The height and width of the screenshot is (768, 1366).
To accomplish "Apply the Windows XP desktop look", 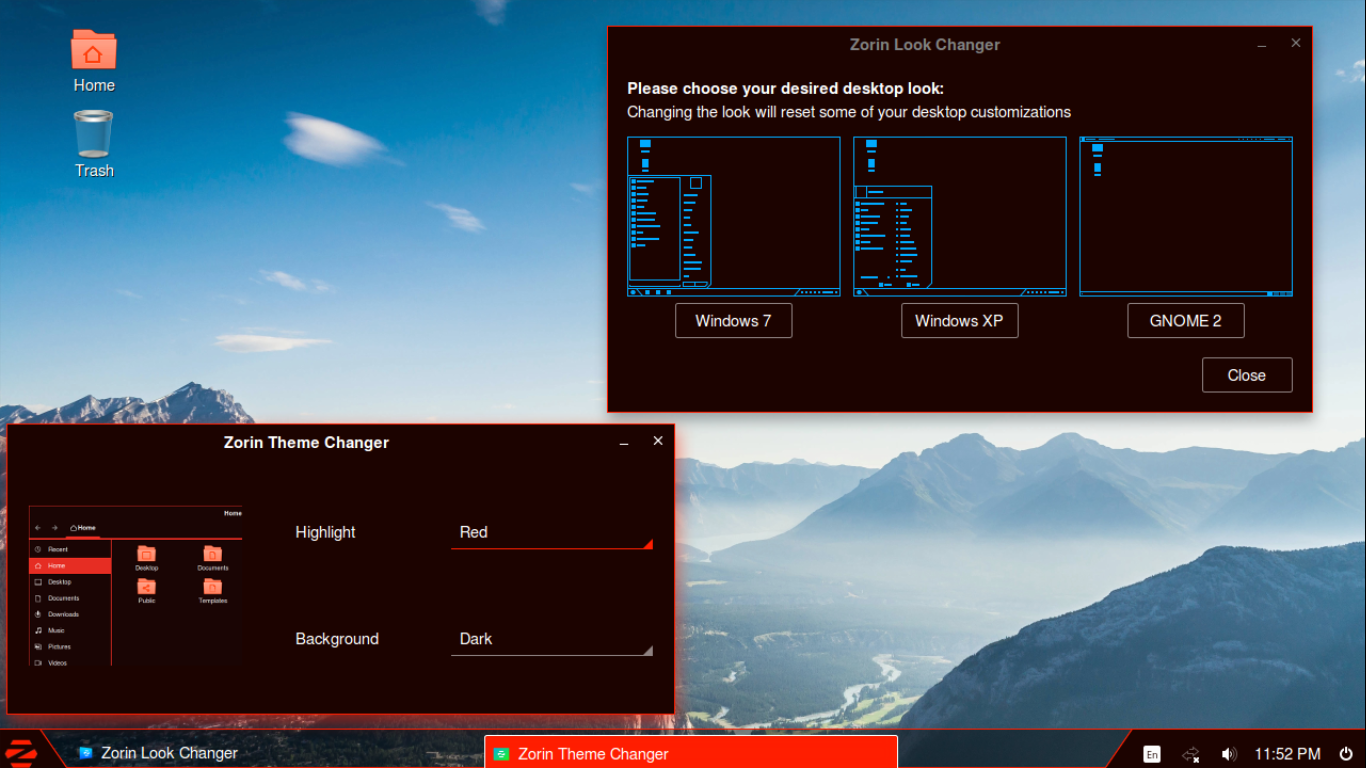I will pos(959,321).
